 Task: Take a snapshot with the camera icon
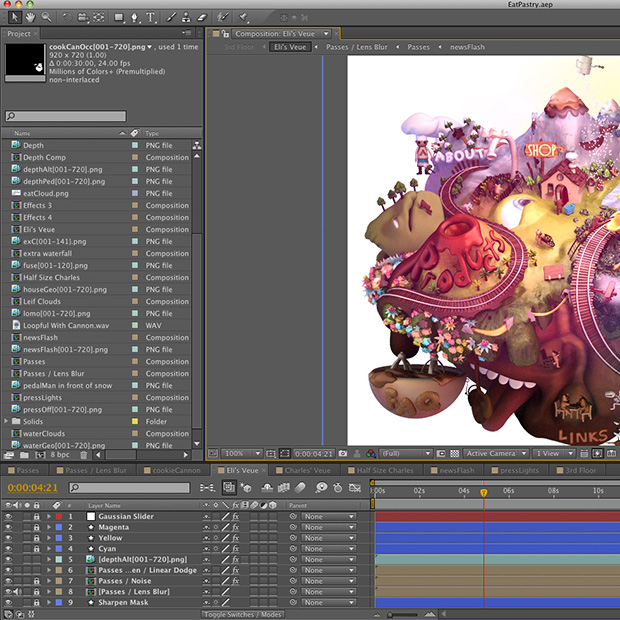pyautogui.click(x=342, y=454)
